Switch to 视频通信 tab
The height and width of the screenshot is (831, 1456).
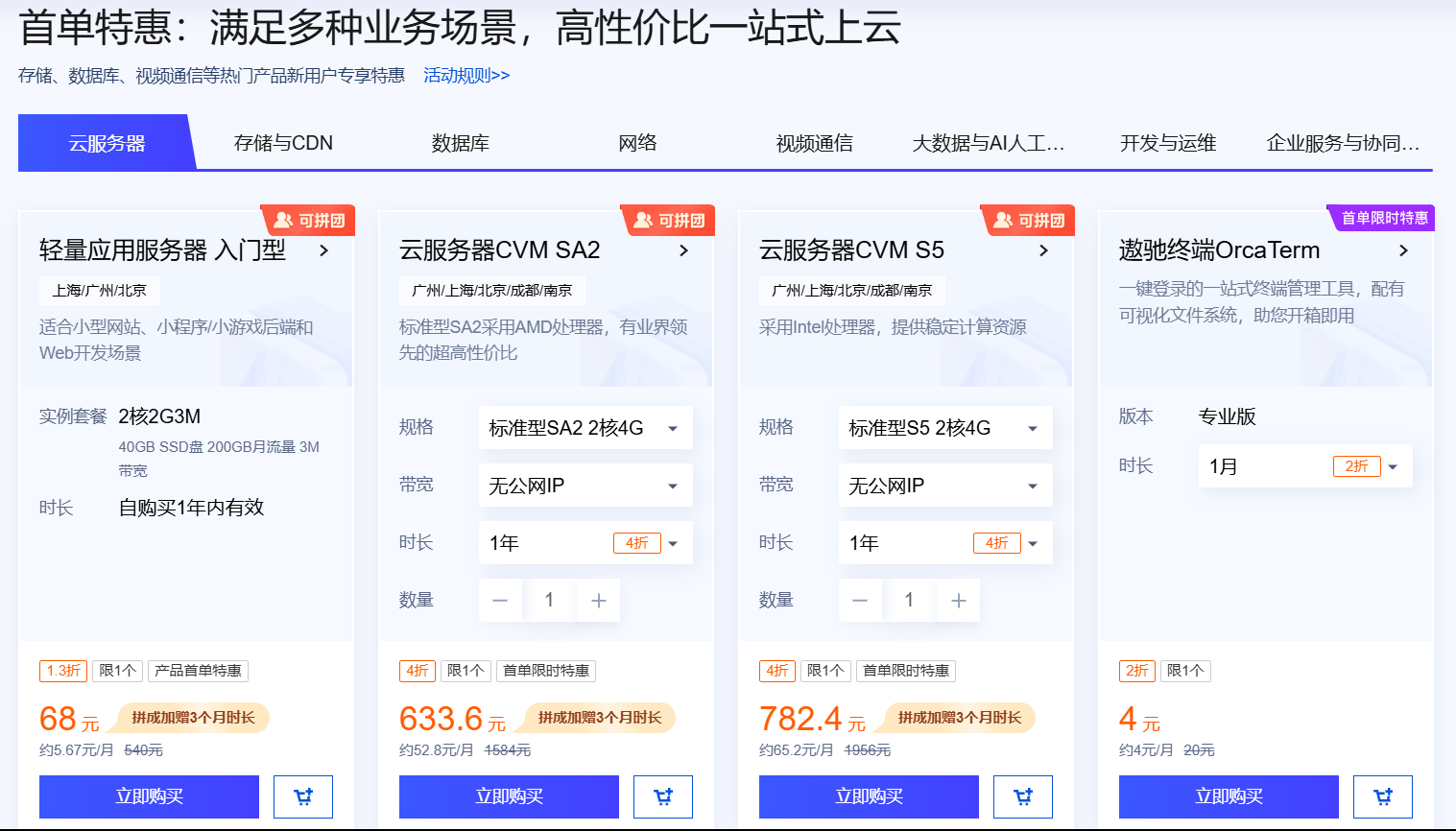coord(815,143)
